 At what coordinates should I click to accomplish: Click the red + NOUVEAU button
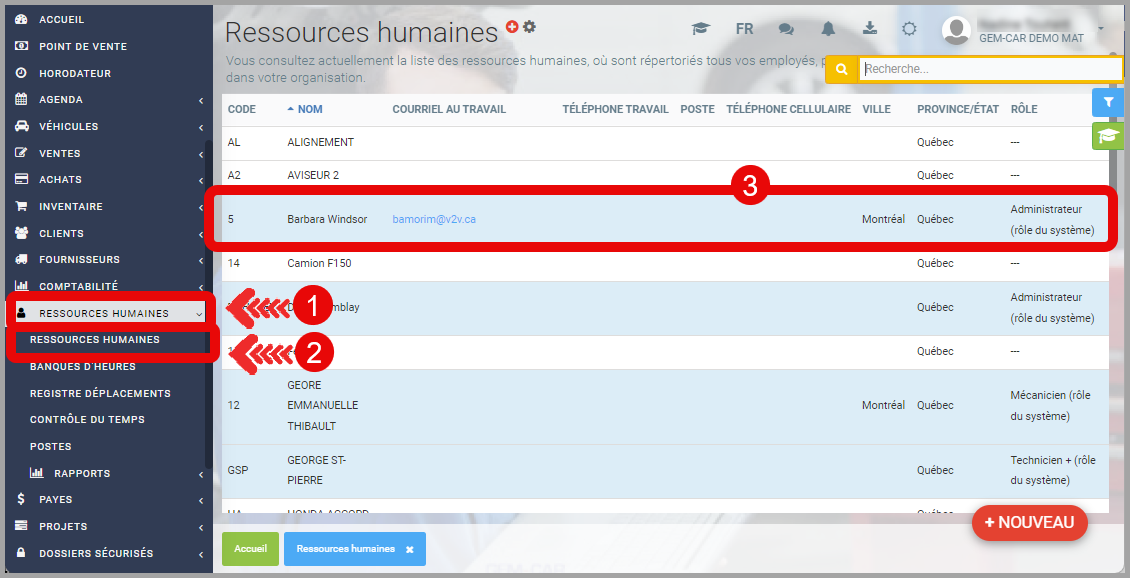(1029, 522)
